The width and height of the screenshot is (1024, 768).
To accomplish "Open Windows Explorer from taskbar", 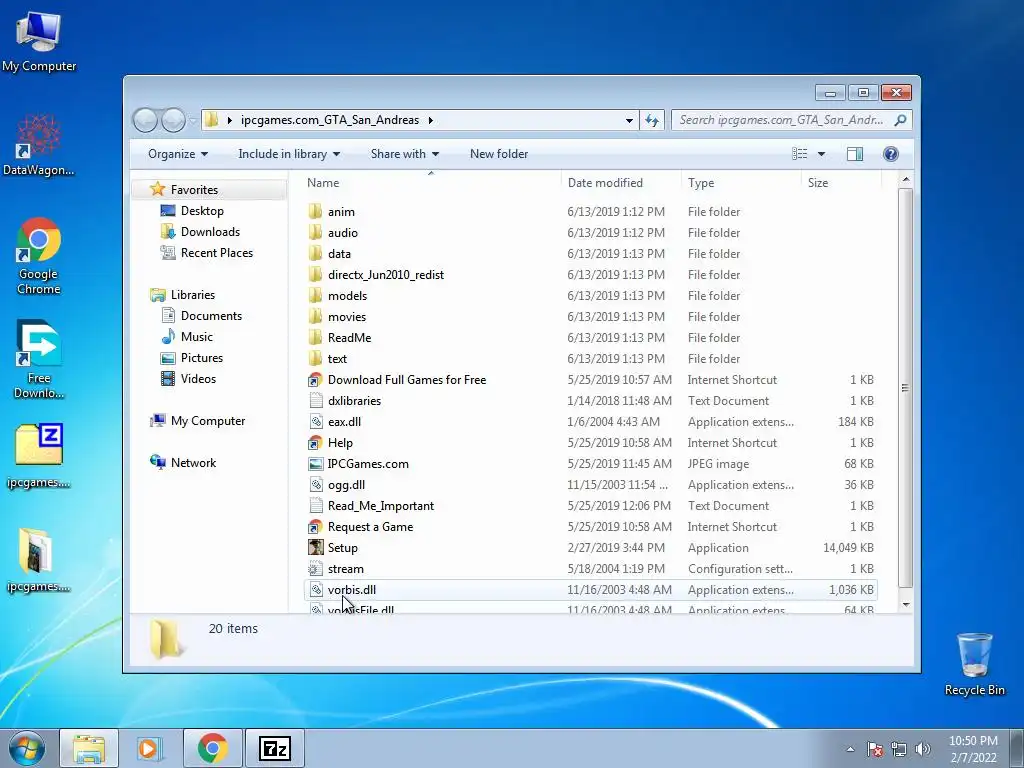I will 89,748.
